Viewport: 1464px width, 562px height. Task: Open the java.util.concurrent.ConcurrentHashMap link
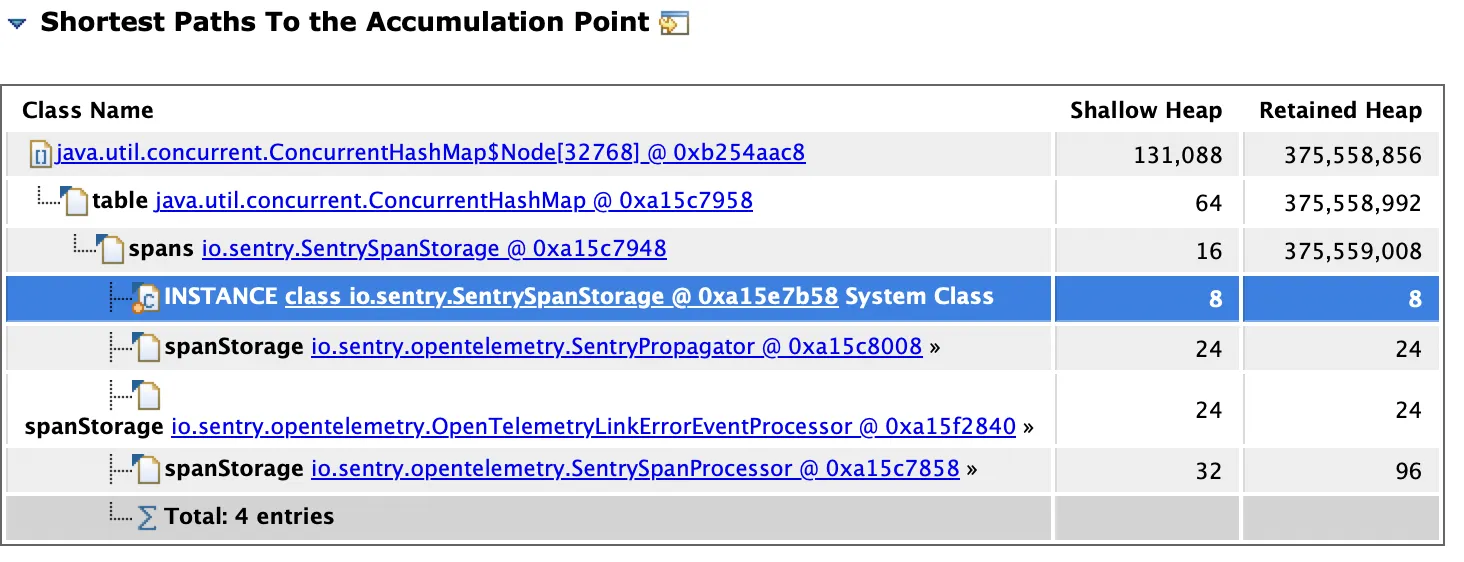pos(453,201)
